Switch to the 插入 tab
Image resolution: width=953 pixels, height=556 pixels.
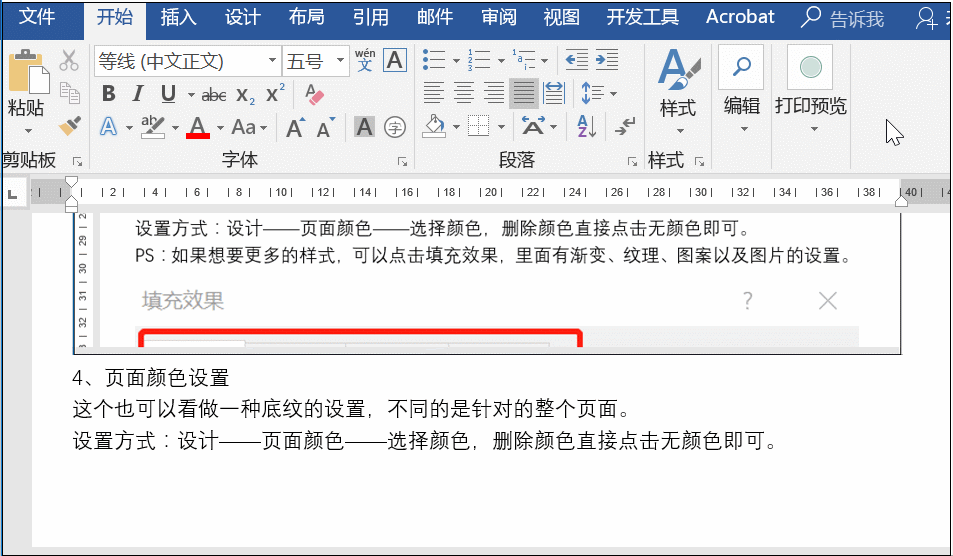click(x=179, y=17)
